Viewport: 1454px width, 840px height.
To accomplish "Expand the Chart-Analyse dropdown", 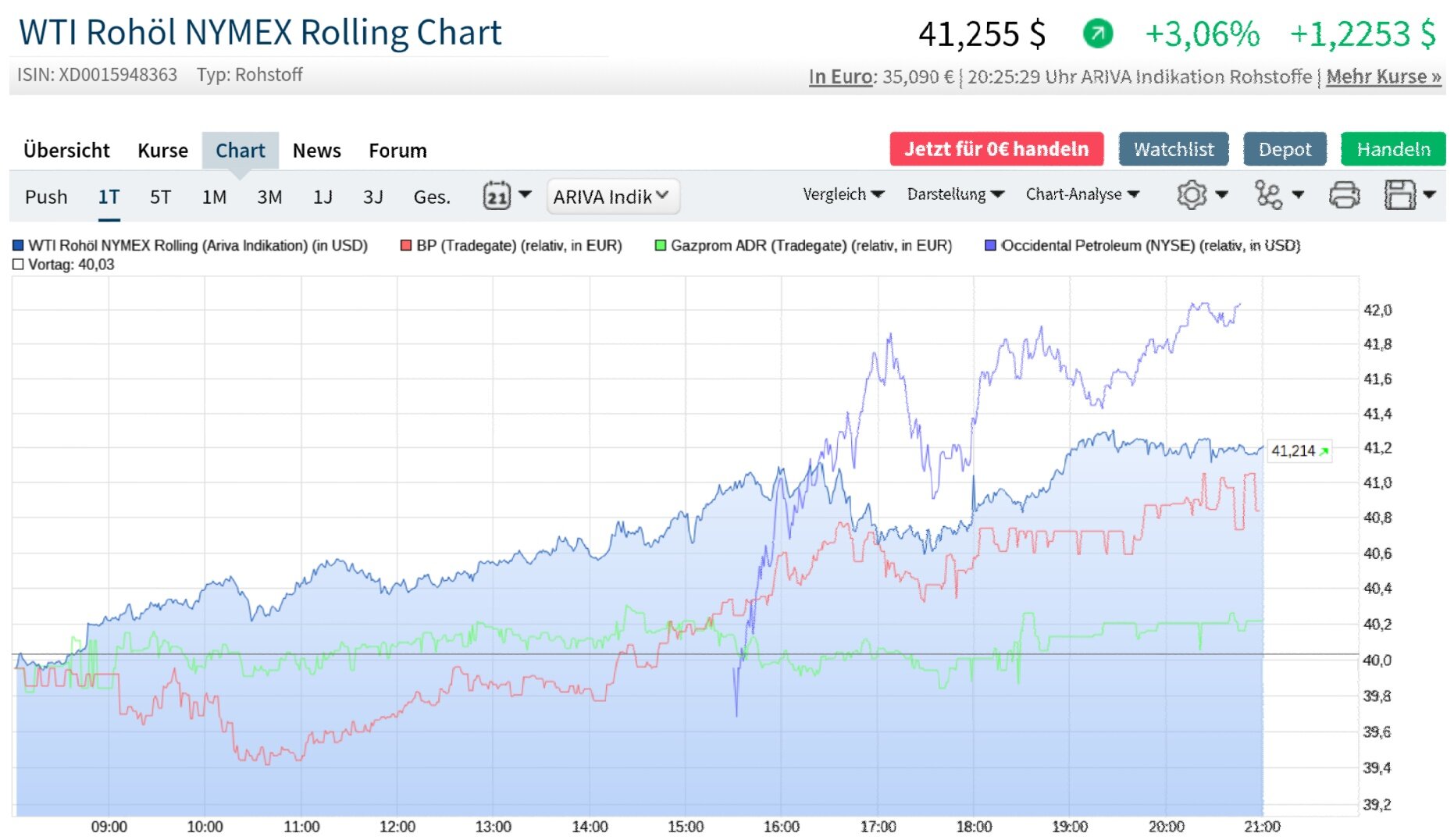I will click(x=1082, y=194).
